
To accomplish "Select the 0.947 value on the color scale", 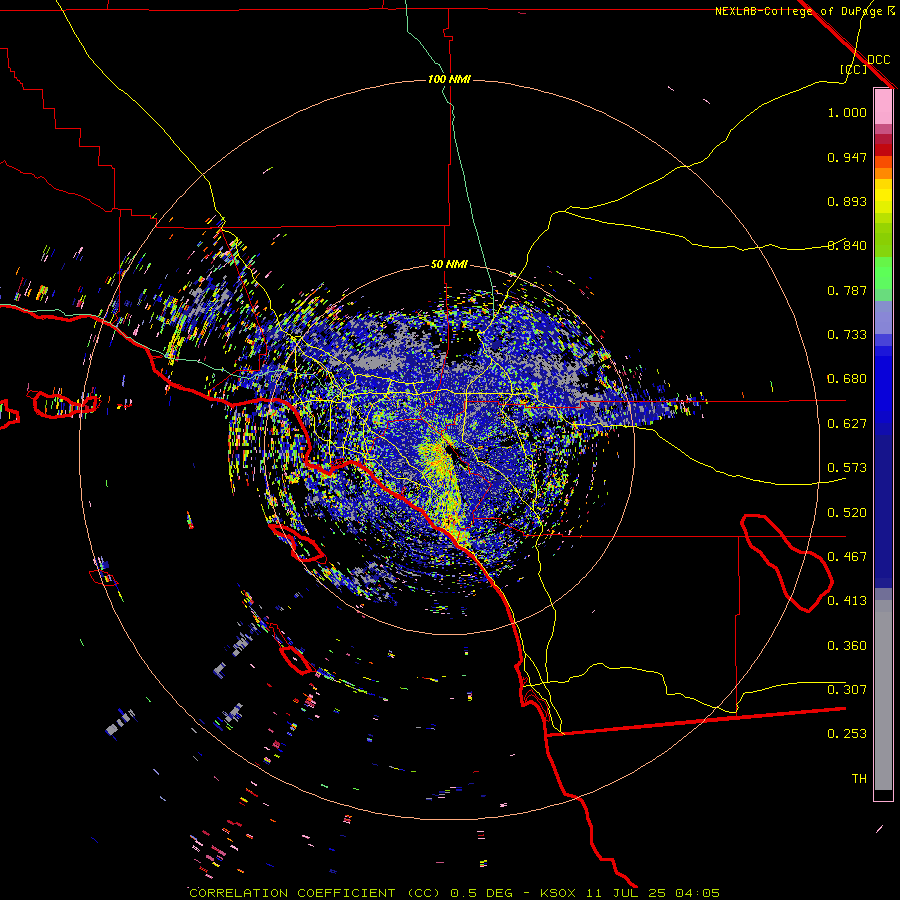I will click(847, 157).
